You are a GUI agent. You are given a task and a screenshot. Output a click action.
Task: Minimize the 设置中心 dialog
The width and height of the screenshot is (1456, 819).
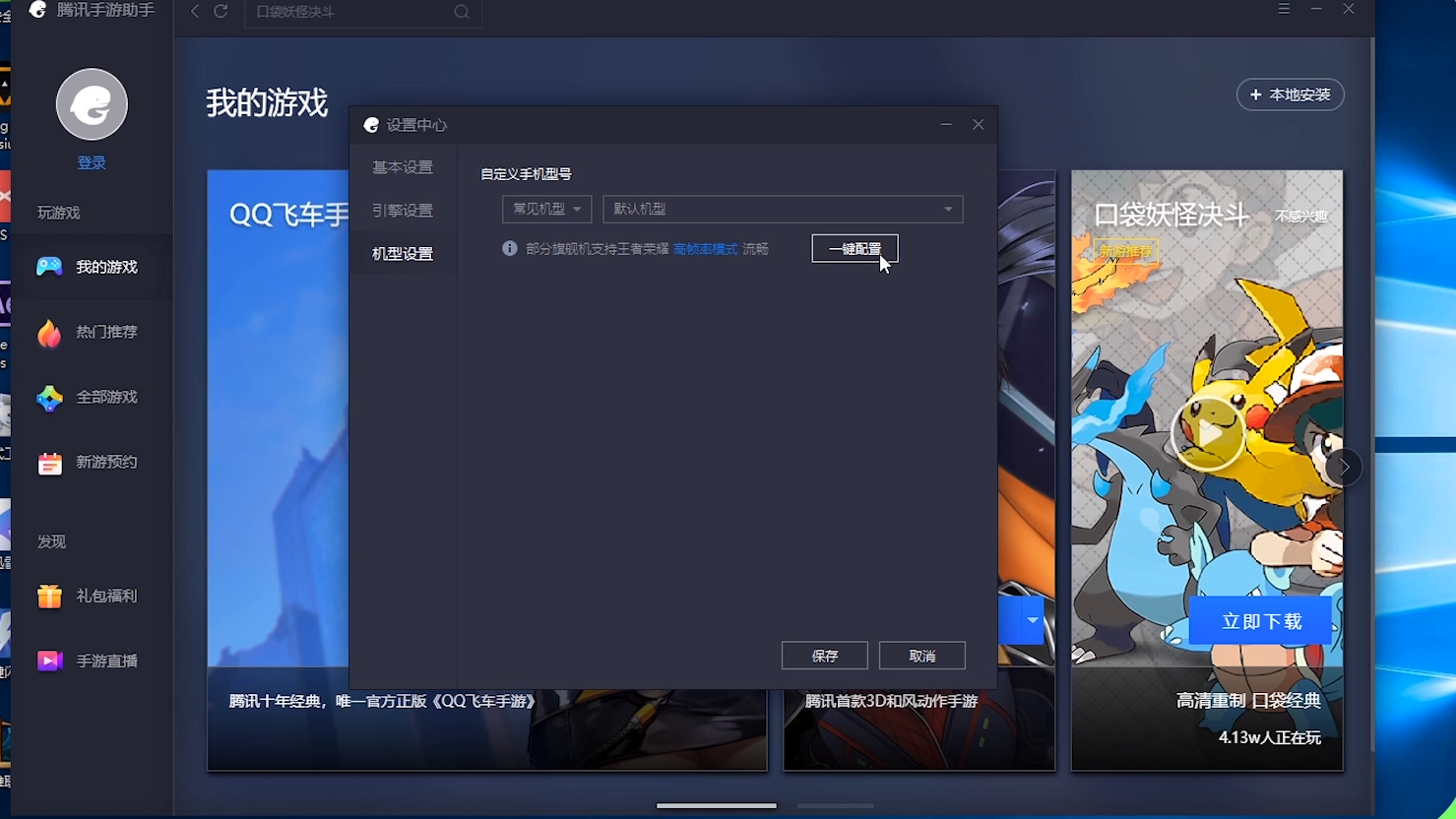click(946, 124)
